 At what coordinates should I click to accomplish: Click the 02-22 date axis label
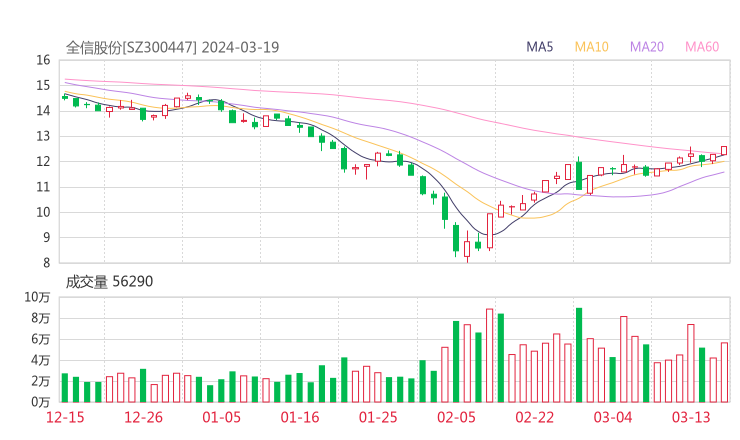[534, 417]
